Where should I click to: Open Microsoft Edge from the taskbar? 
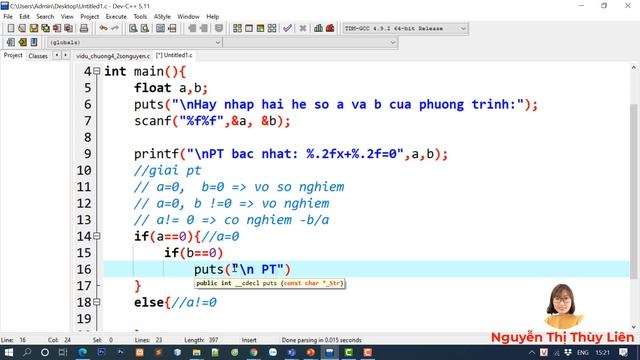click(x=82, y=352)
